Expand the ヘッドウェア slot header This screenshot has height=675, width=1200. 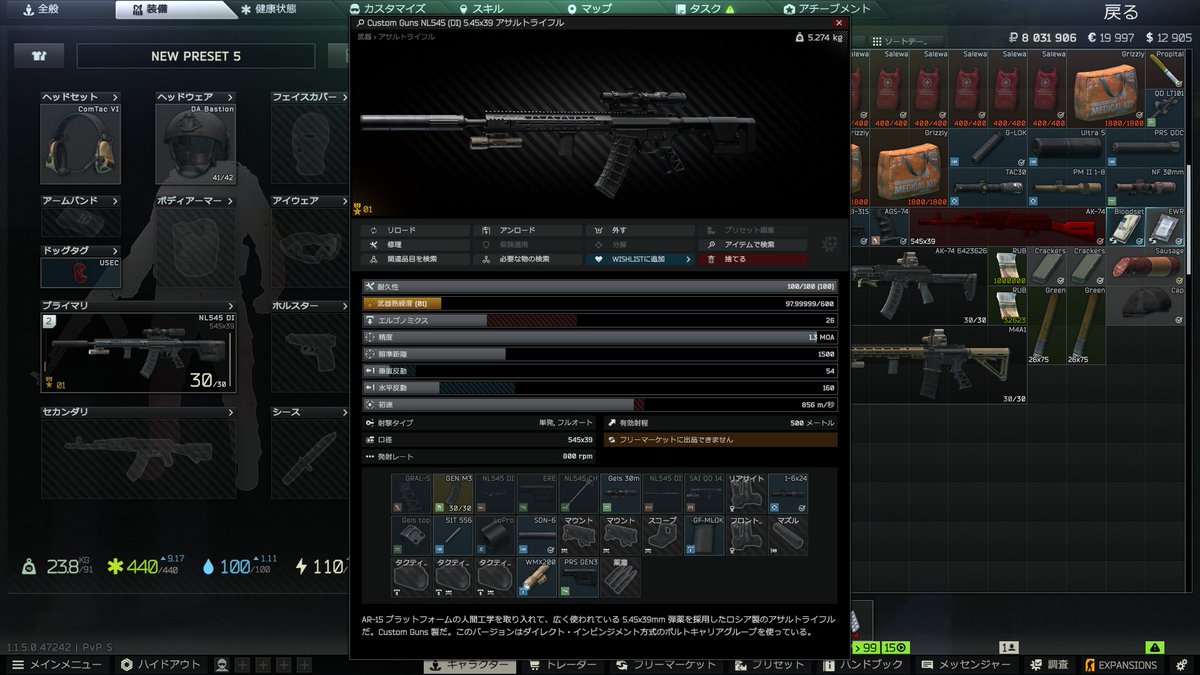pyautogui.click(x=196, y=97)
